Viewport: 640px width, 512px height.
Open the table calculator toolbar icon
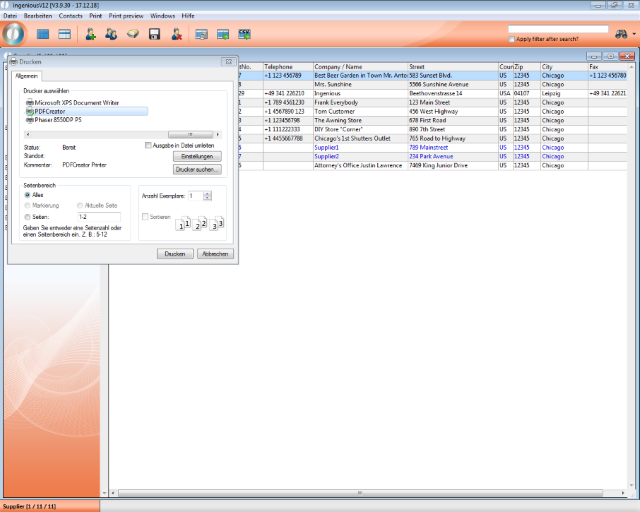[x=201, y=35]
